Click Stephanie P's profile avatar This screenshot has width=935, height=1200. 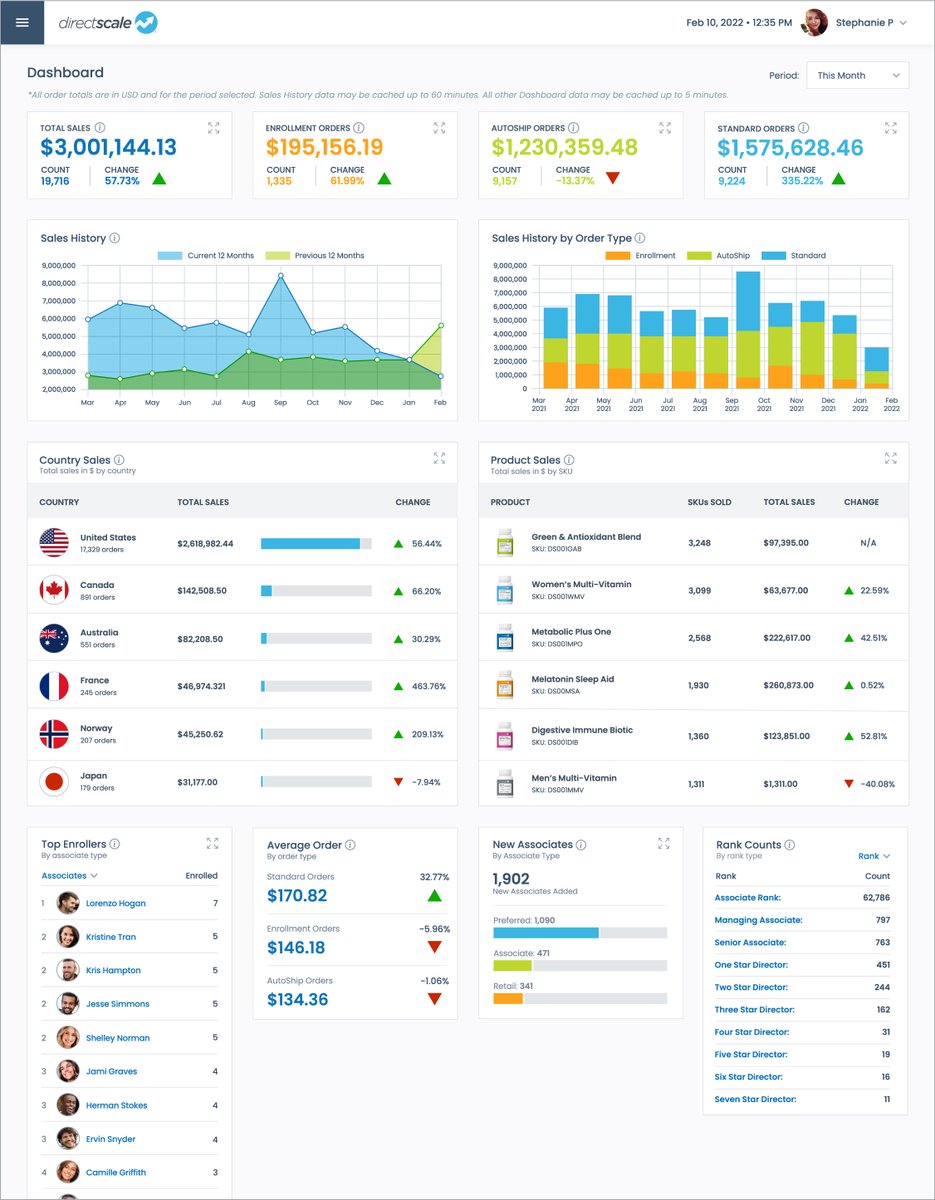coord(815,22)
